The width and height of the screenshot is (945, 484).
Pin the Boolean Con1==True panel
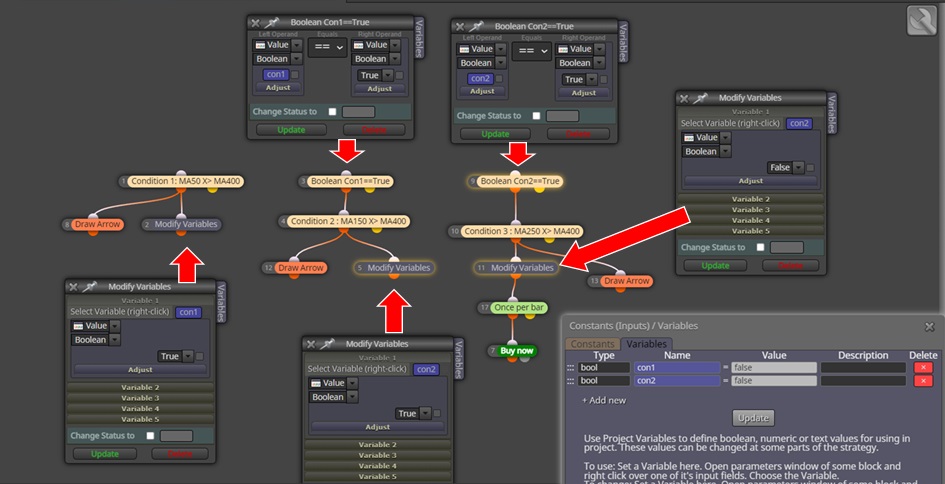272,23
